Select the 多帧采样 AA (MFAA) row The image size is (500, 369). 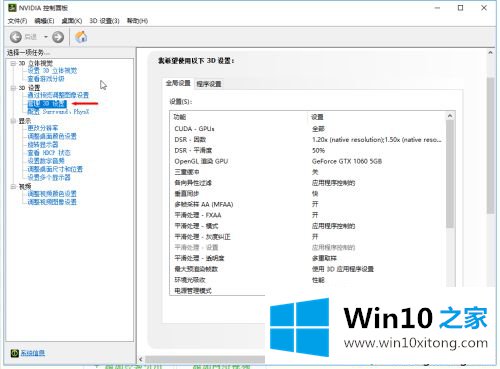click(308, 204)
